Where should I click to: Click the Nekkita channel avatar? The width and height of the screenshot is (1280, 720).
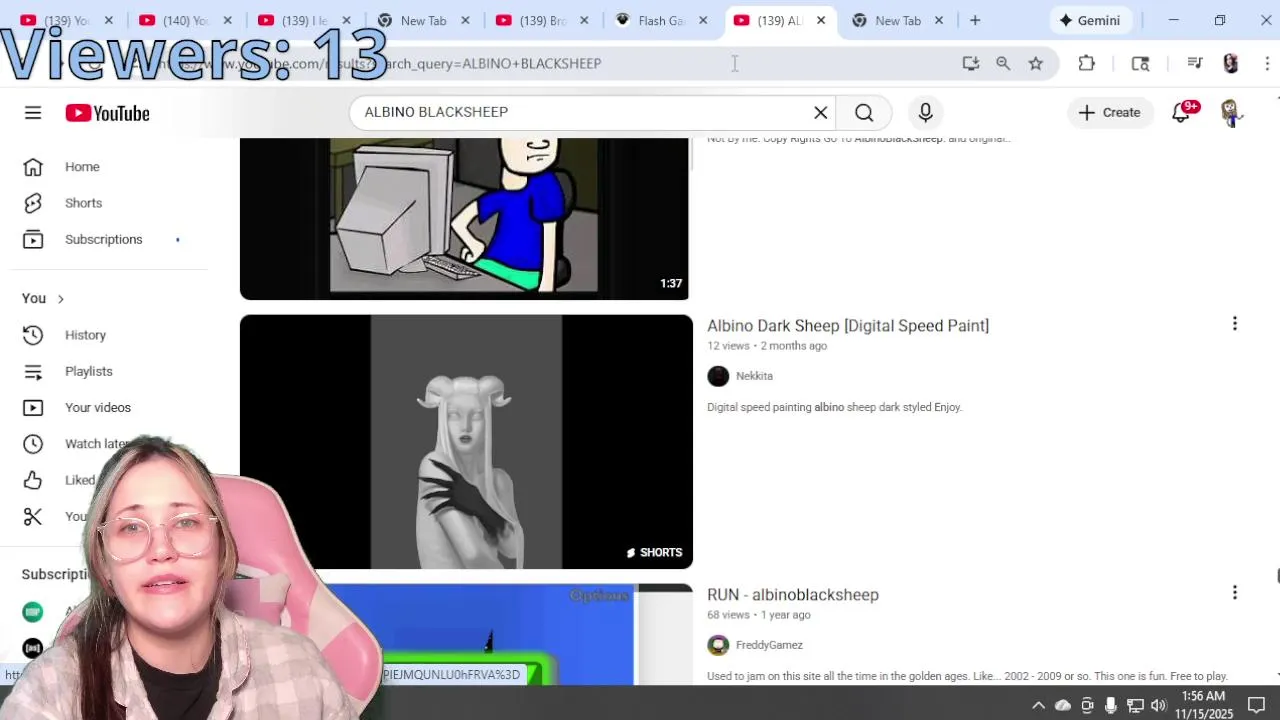point(718,376)
